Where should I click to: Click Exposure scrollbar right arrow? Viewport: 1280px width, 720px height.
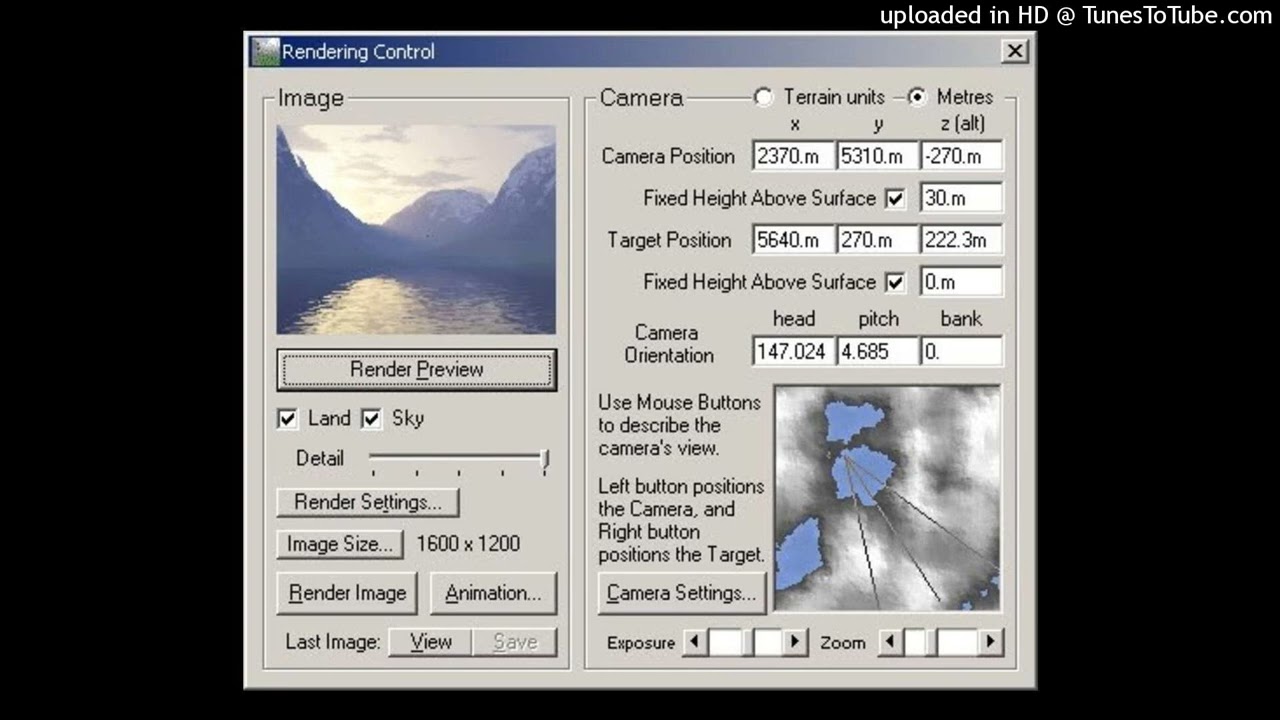[795, 642]
